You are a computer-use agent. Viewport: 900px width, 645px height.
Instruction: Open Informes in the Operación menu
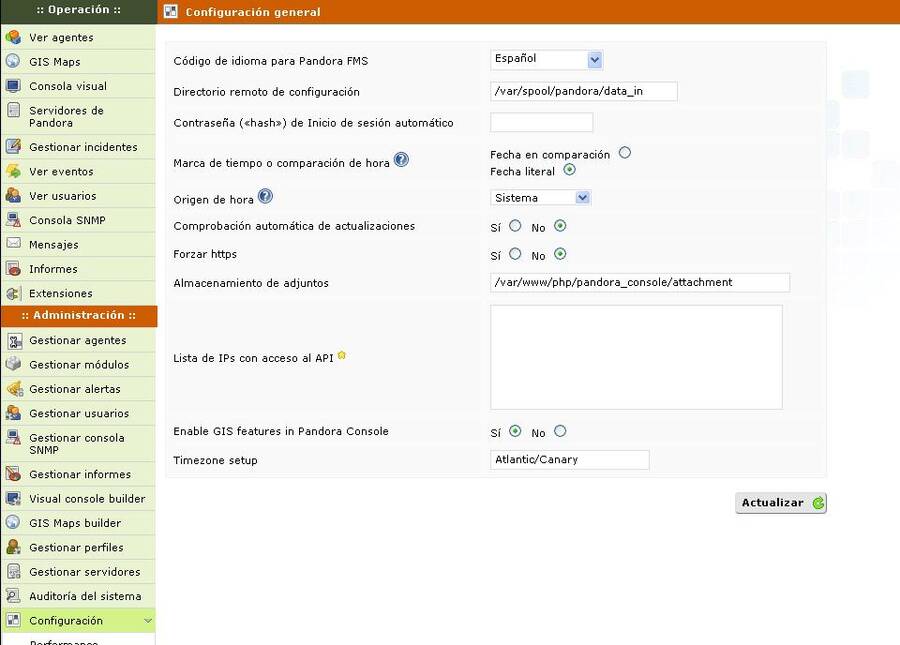pos(53,269)
